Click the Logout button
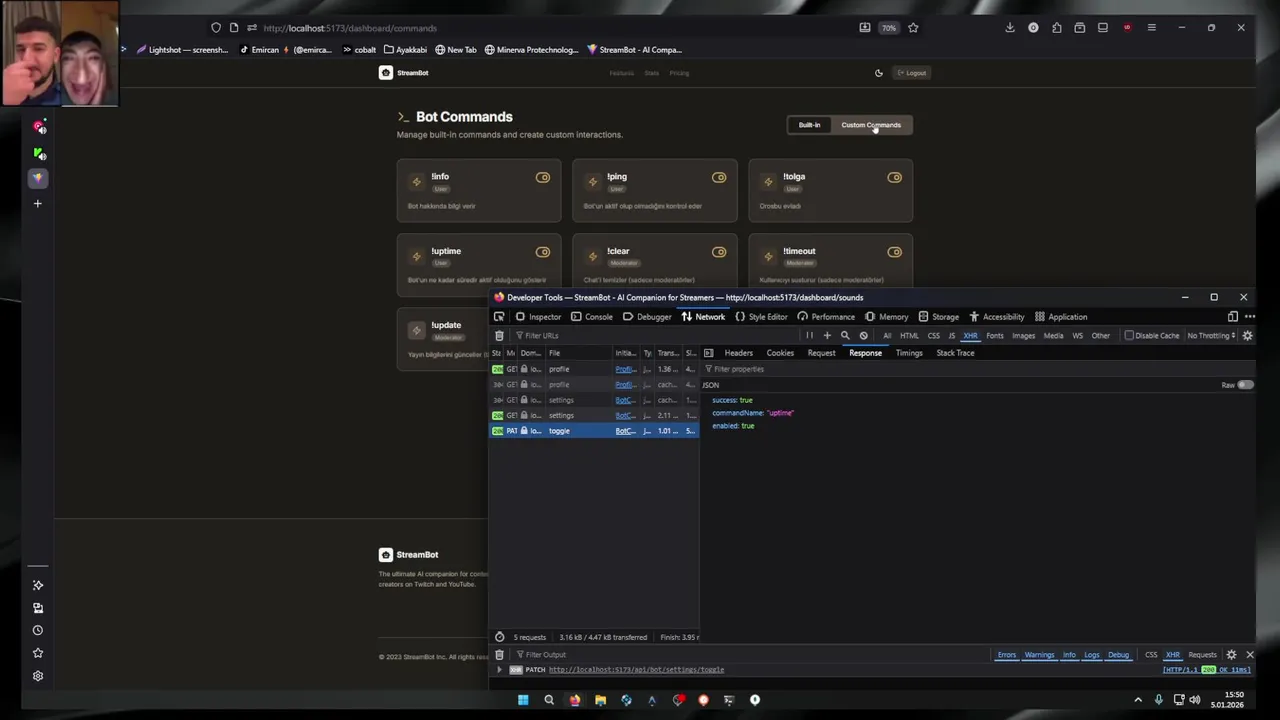The height and width of the screenshot is (720, 1280). [911, 73]
